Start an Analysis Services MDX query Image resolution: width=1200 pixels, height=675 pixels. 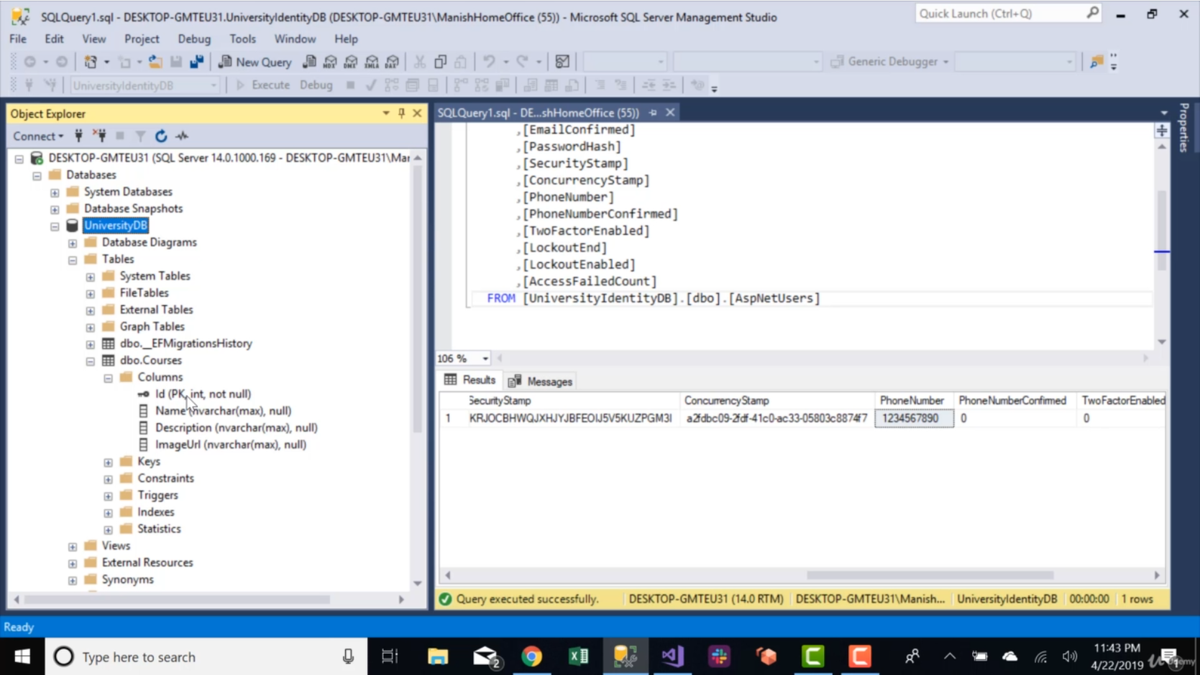(330, 62)
